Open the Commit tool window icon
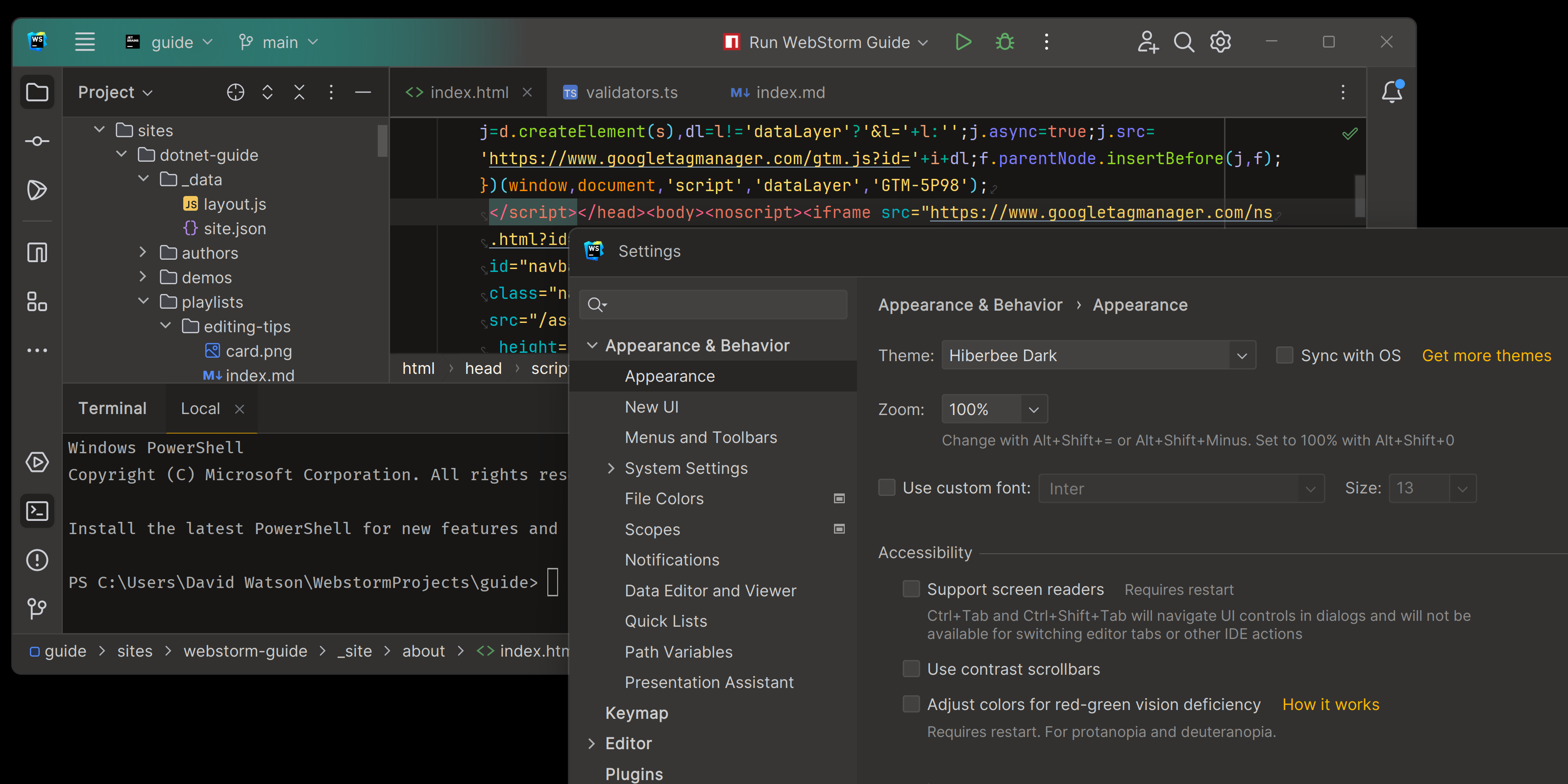This screenshot has height=784, width=1568. (x=37, y=141)
